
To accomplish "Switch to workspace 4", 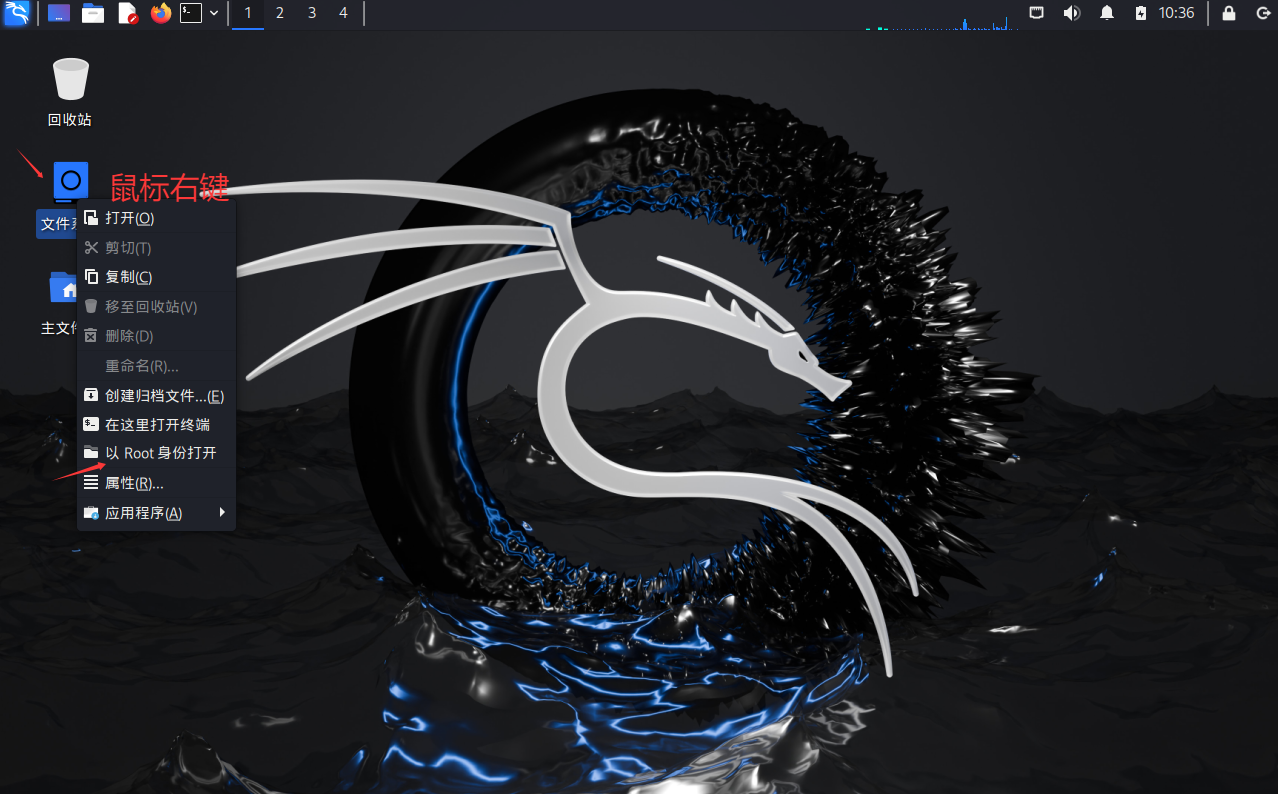I will [344, 13].
